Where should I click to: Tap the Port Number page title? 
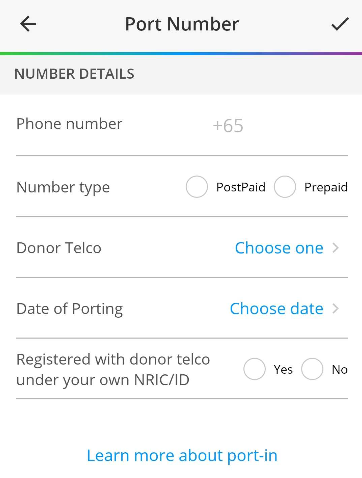point(182,25)
